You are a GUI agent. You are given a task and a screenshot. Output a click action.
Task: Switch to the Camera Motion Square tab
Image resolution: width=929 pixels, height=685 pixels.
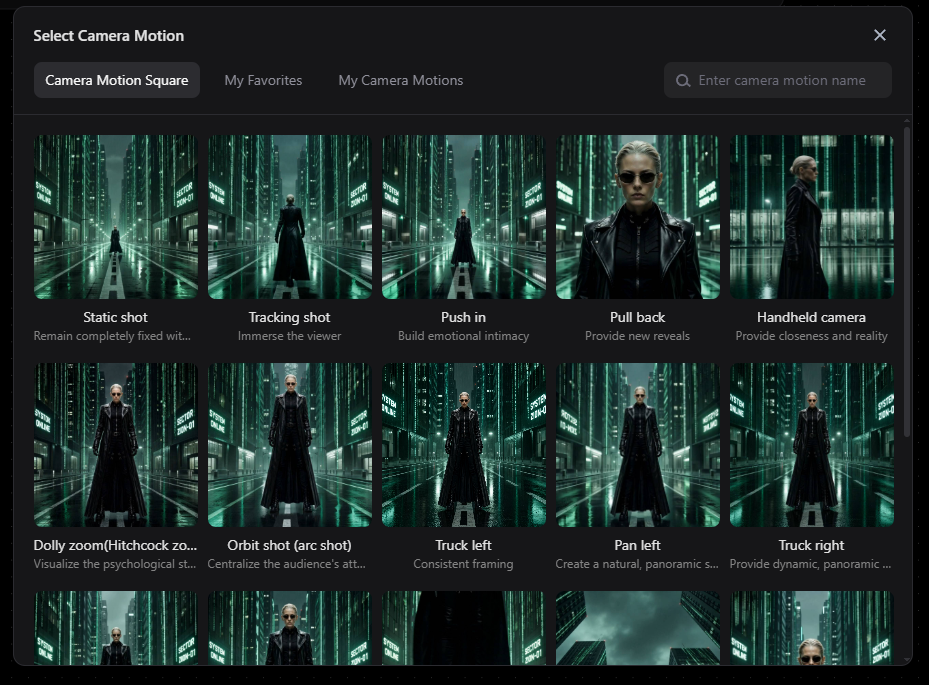pyautogui.click(x=117, y=80)
